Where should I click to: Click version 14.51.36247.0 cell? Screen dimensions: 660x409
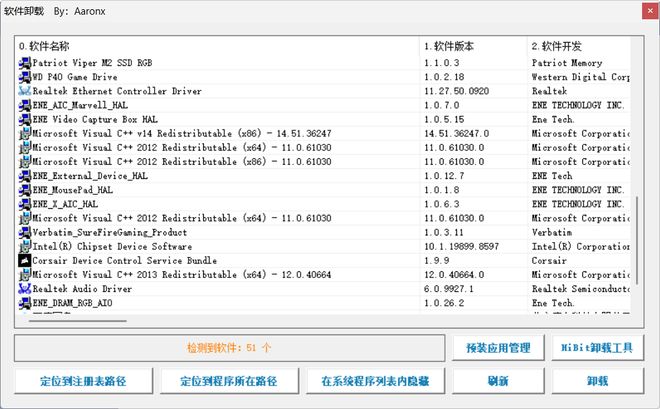click(x=457, y=134)
